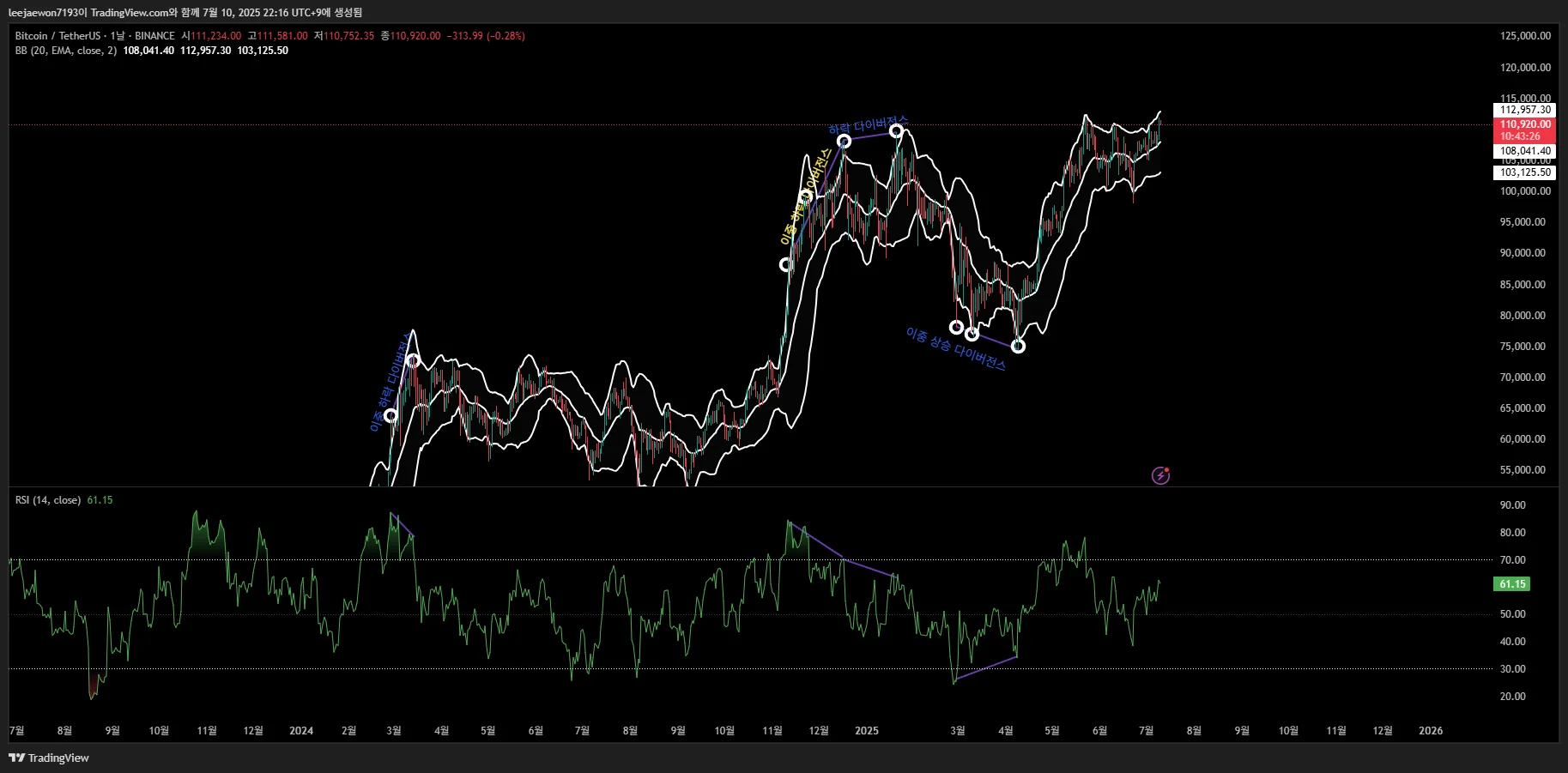
Task: Click the '하락 다이버전스' annotation text
Action: (869, 125)
